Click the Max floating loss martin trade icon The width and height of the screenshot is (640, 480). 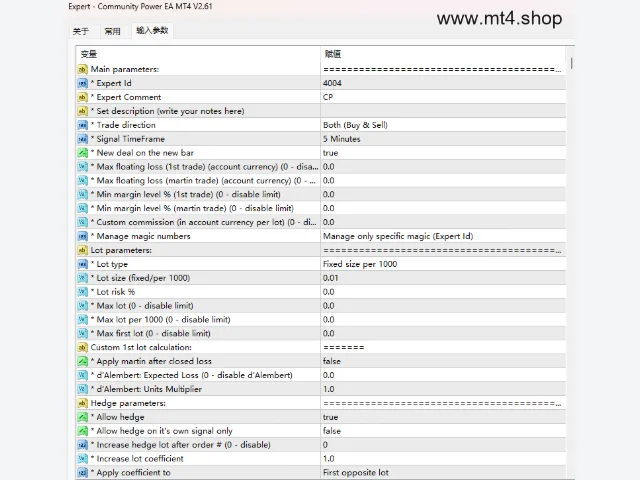82,180
